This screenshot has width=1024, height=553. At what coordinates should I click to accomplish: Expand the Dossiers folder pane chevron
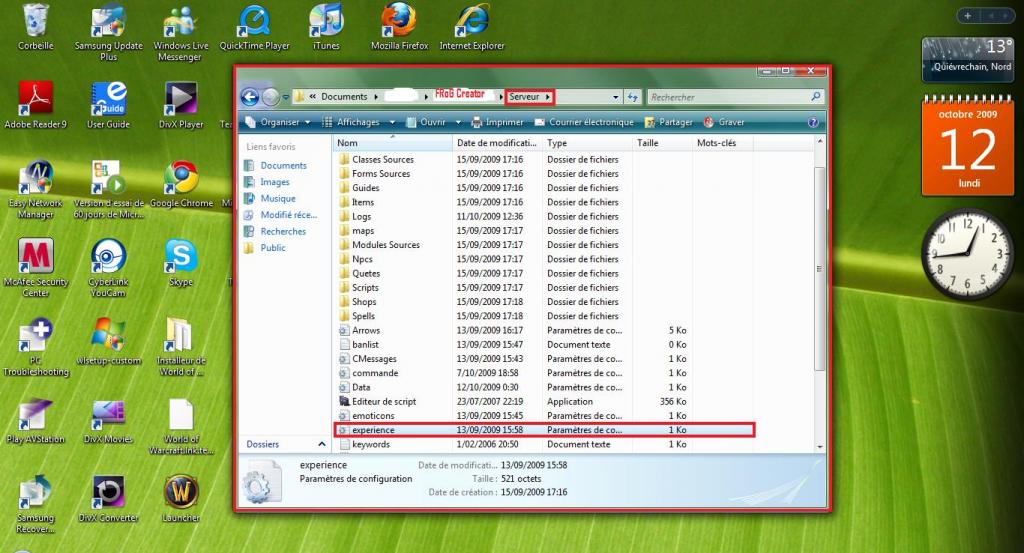(x=321, y=444)
